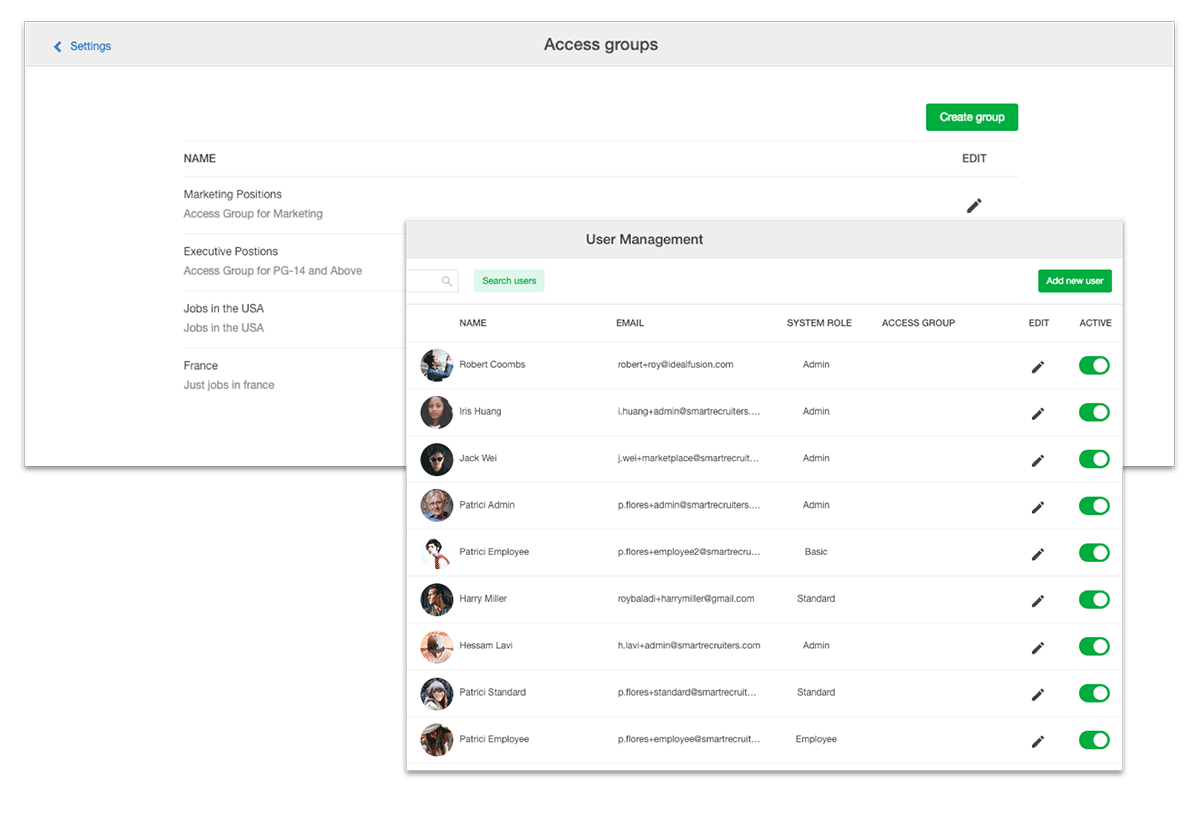Click the search magnifier icon in user search
This screenshot has height=825, width=1200.
(x=447, y=282)
